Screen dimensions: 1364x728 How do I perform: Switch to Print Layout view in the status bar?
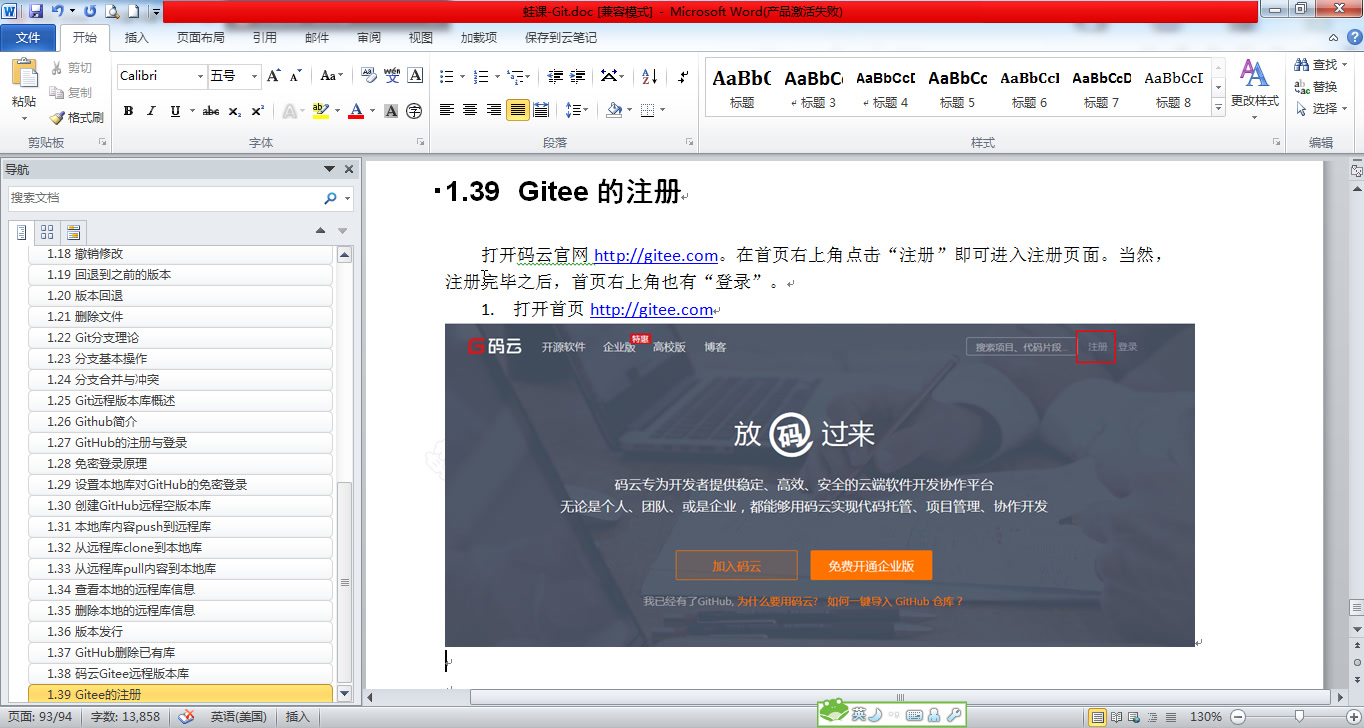[x=1098, y=716]
